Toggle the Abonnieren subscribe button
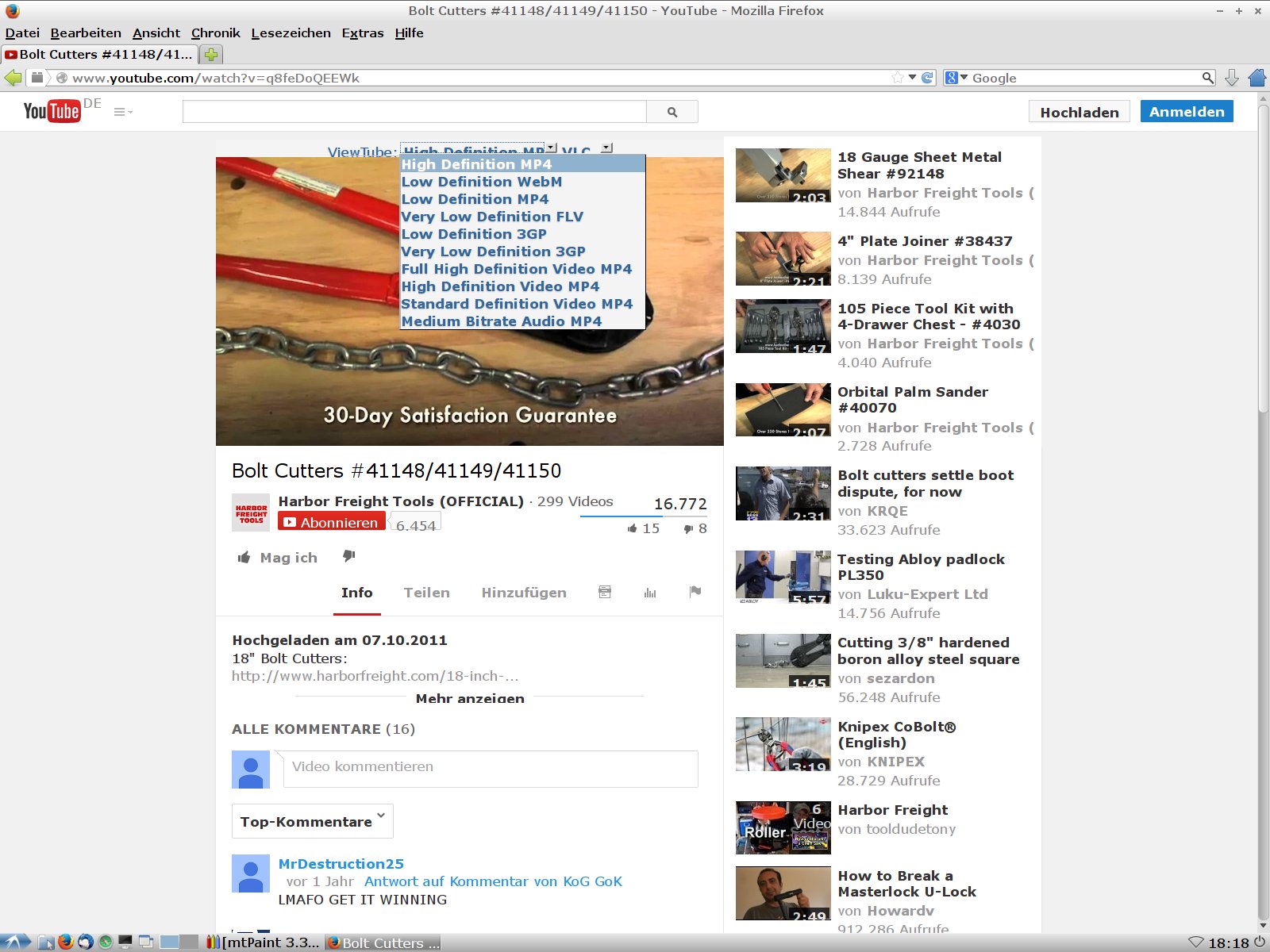Viewport: 1270px width, 952px height. coord(331,522)
